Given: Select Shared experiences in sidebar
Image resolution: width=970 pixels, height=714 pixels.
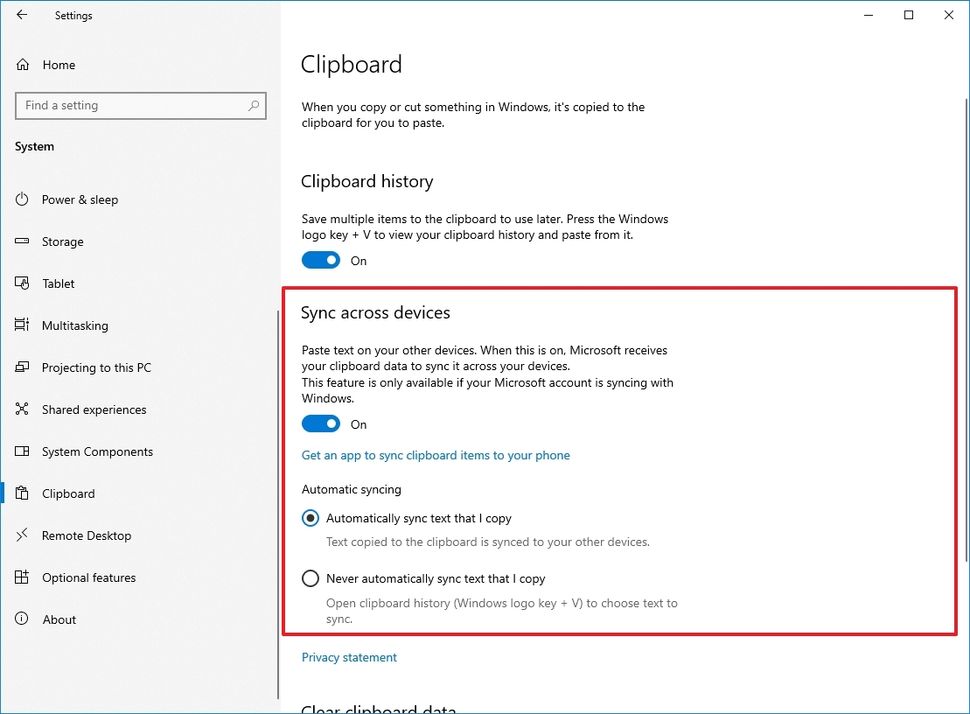Looking at the screenshot, I should tap(93, 409).
